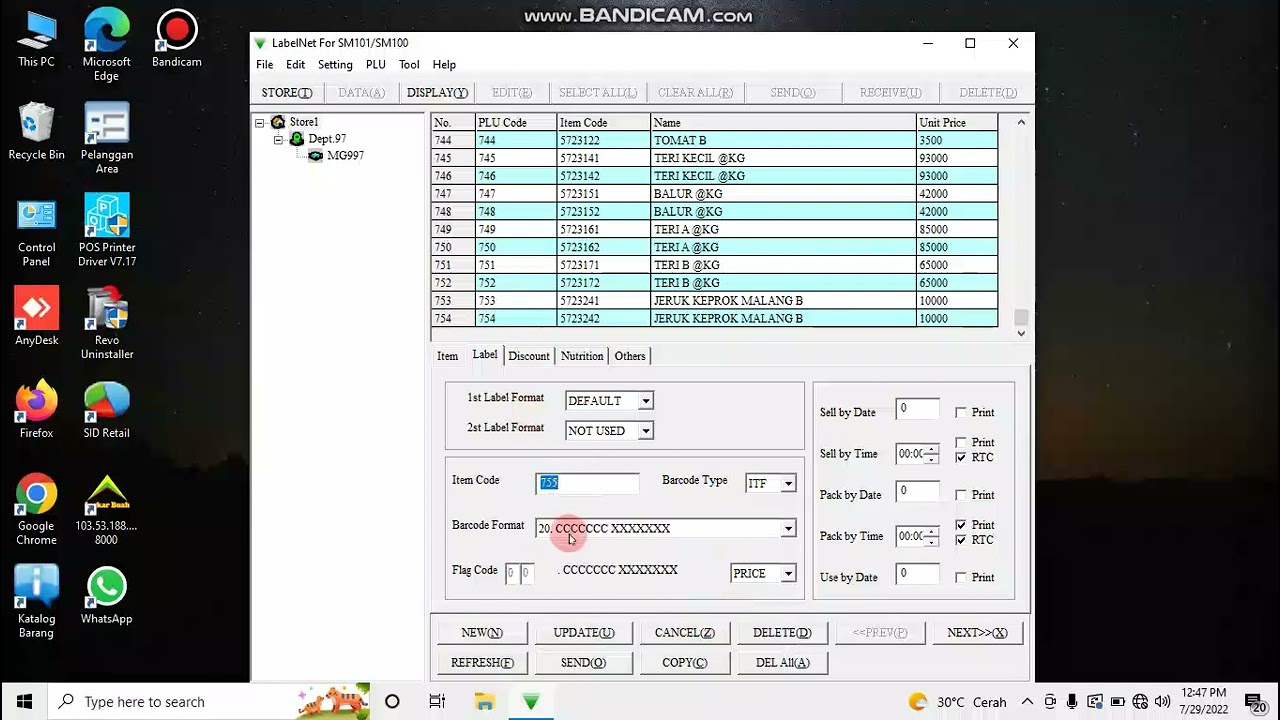Adjust Pack by Time spinner

pyautogui.click(x=931, y=536)
